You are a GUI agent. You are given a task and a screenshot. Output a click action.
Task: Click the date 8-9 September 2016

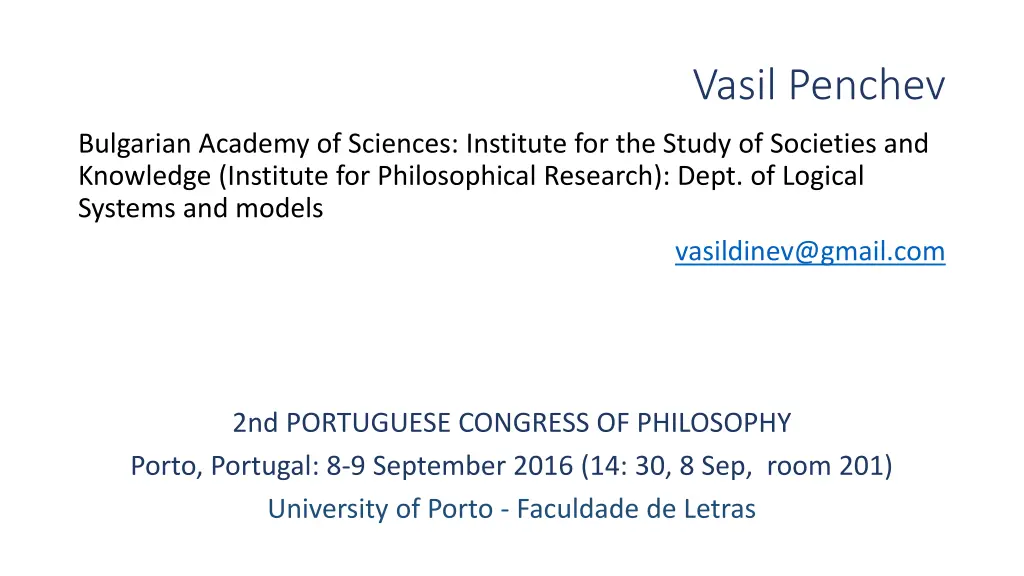pyautogui.click(x=450, y=466)
